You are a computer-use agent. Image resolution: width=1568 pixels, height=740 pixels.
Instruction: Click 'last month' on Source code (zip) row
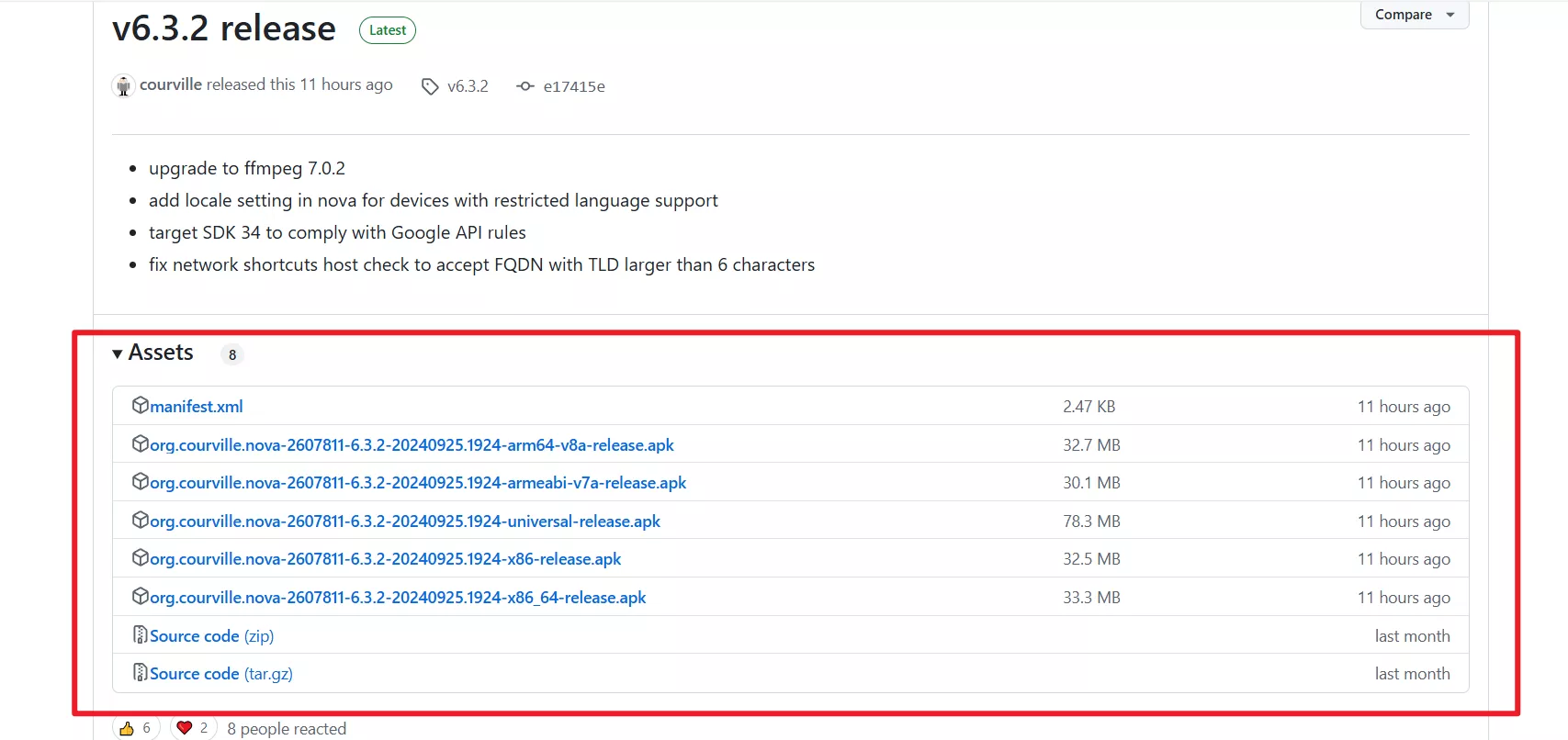[x=1413, y=635]
